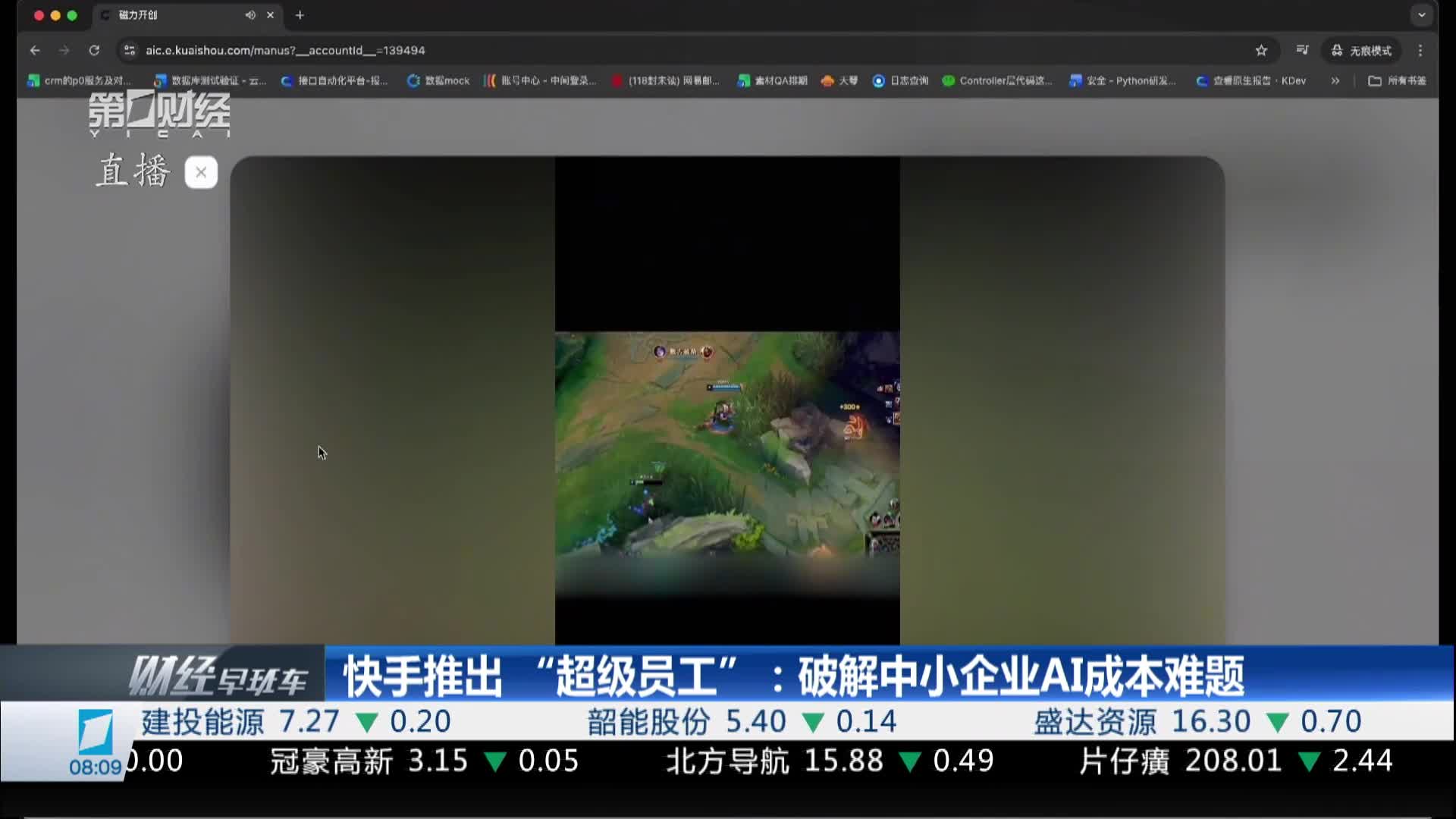Mute the 磁力开创 tab audio
This screenshot has width=1456, height=819.
tap(249, 15)
